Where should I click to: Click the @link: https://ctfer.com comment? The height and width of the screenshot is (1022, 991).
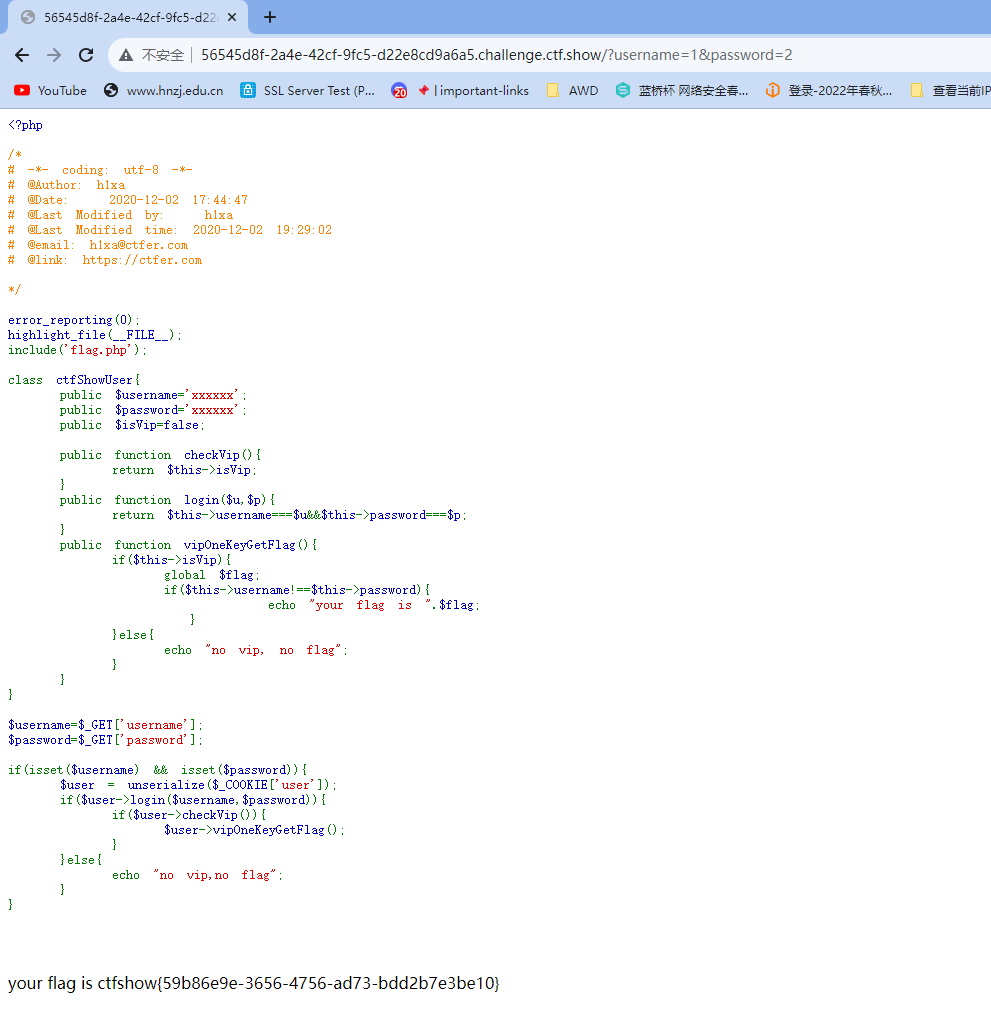click(x=105, y=260)
